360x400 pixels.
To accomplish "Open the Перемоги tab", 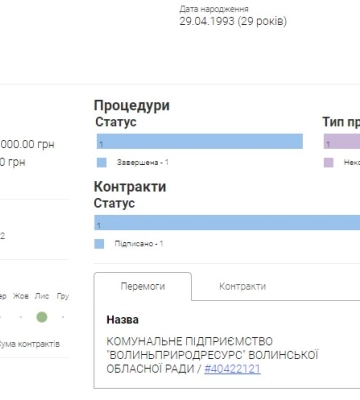I will [x=143, y=286].
